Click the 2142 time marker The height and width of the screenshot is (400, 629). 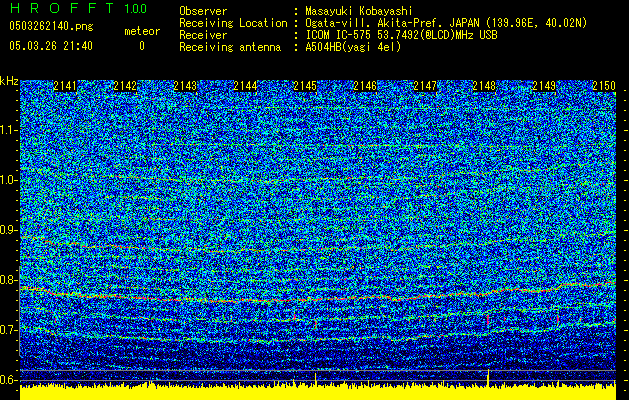[x=125, y=86]
